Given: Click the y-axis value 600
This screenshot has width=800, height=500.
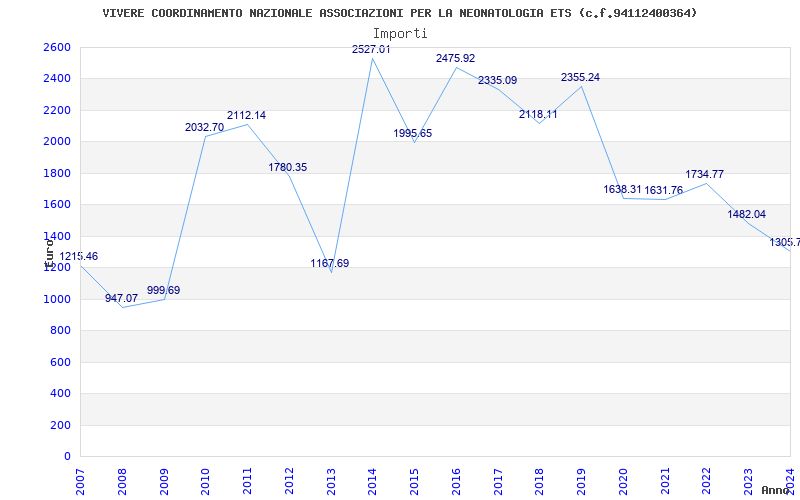Looking at the screenshot, I should pyautogui.click(x=61, y=362).
